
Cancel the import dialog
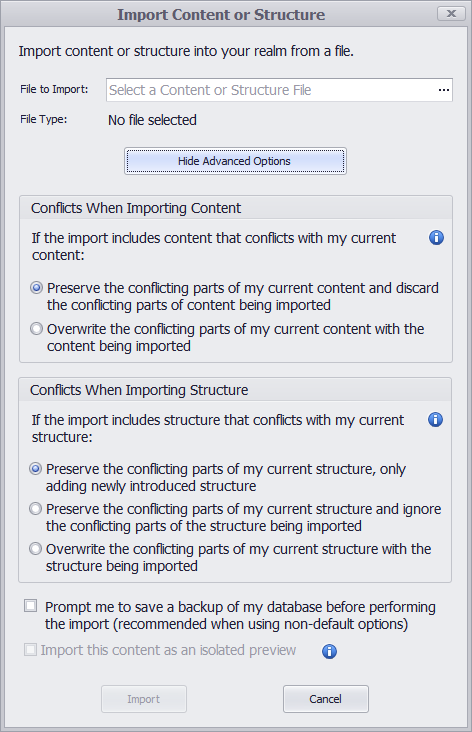325,699
